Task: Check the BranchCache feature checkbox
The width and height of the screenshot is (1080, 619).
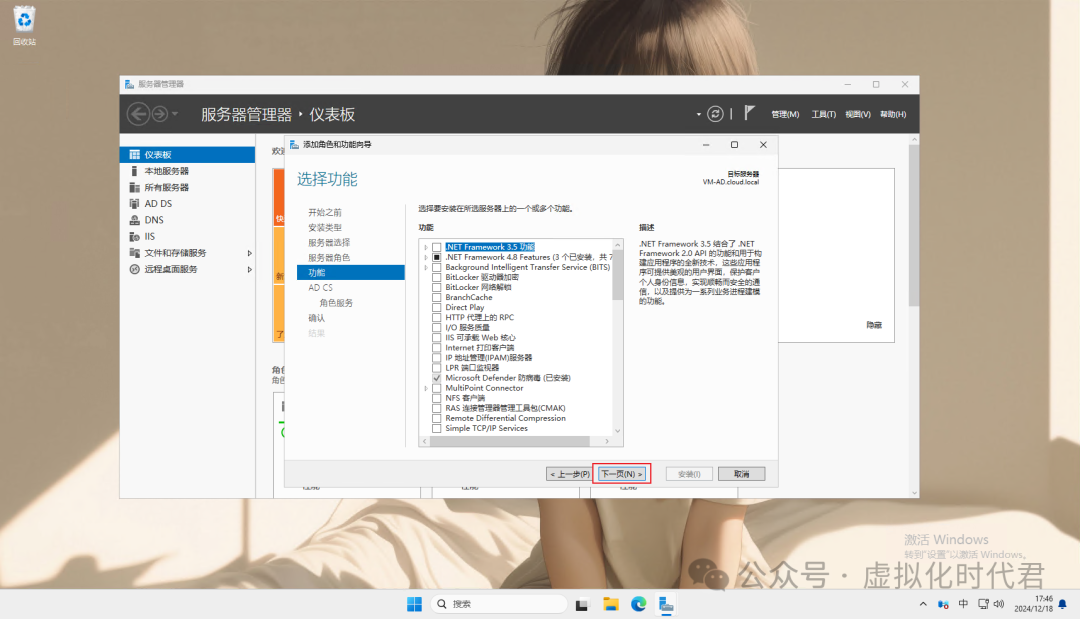Action: pyautogui.click(x=437, y=297)
